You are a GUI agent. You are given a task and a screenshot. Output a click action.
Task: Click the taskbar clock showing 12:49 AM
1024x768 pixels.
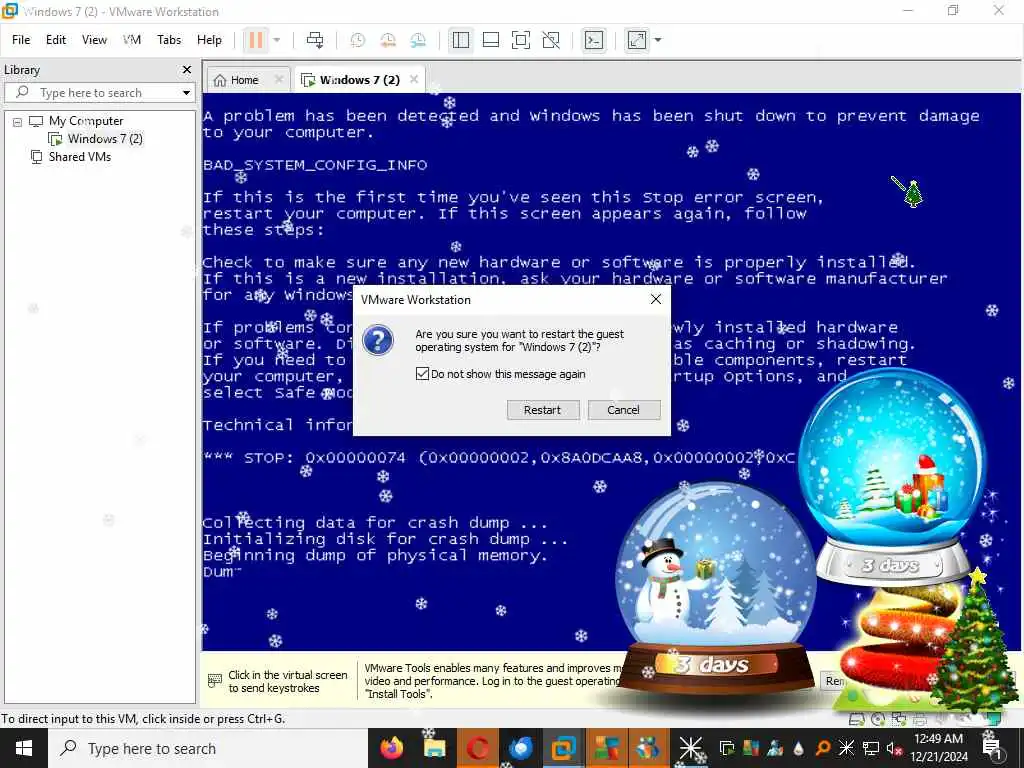[x=938, y=748]
